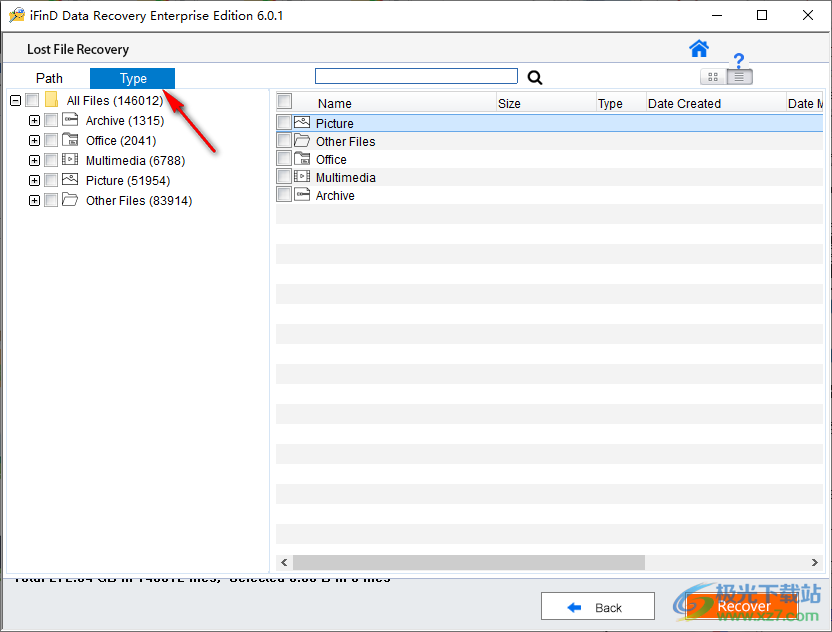Click inside the search input field
This screenshot has height=632, width=832.
(x=416, y=75)
